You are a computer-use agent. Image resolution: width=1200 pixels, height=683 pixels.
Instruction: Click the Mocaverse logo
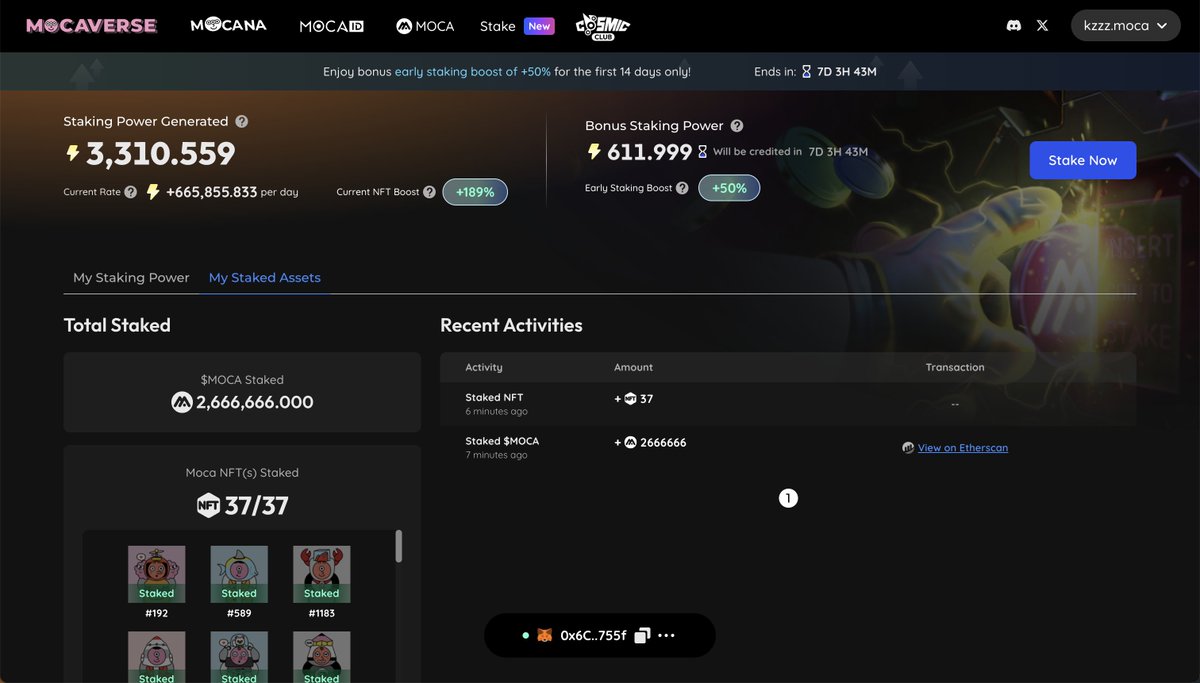click(x=92, y=26)
